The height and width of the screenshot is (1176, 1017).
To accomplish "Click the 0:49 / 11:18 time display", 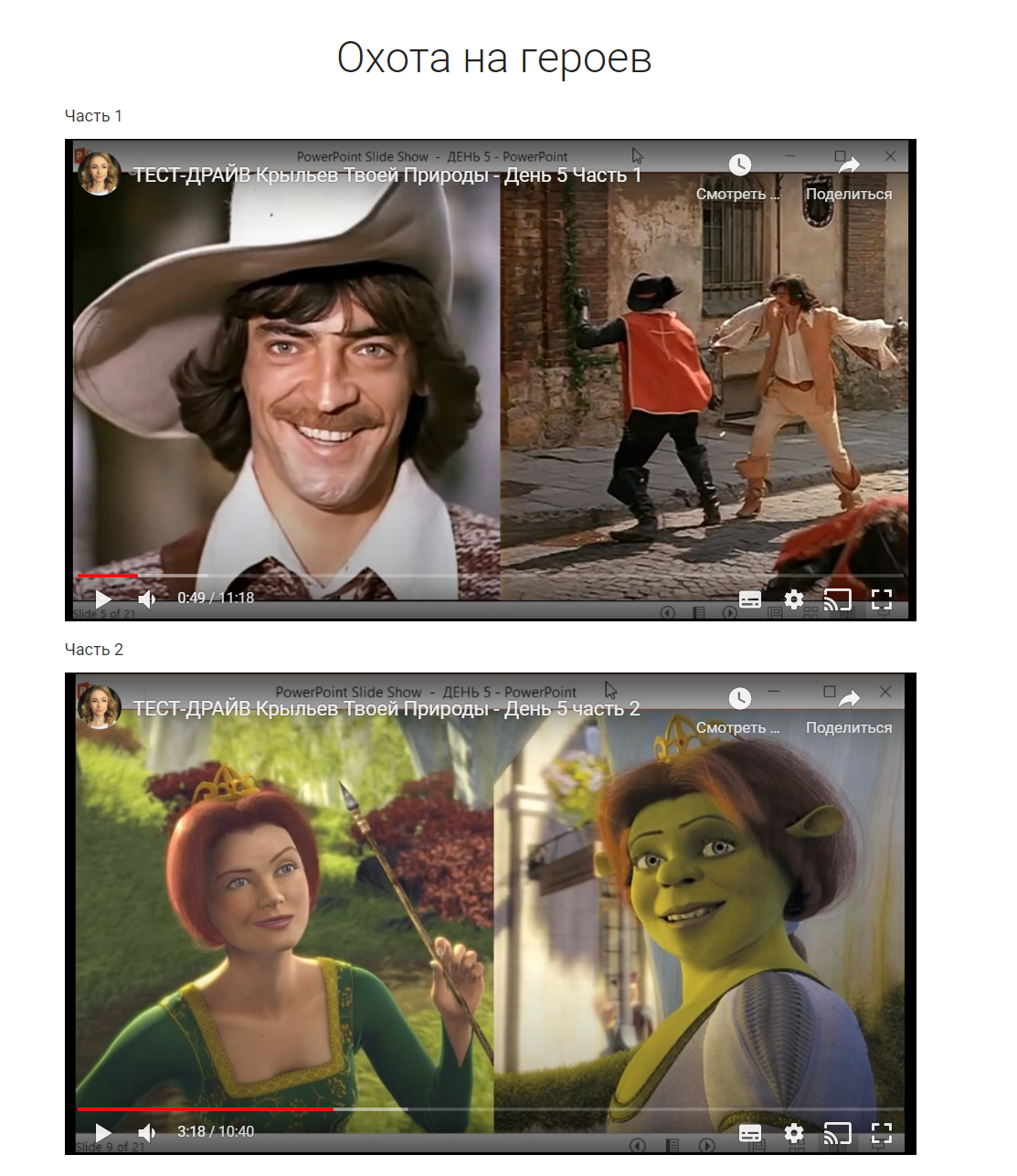I will [x=216, y=598].
